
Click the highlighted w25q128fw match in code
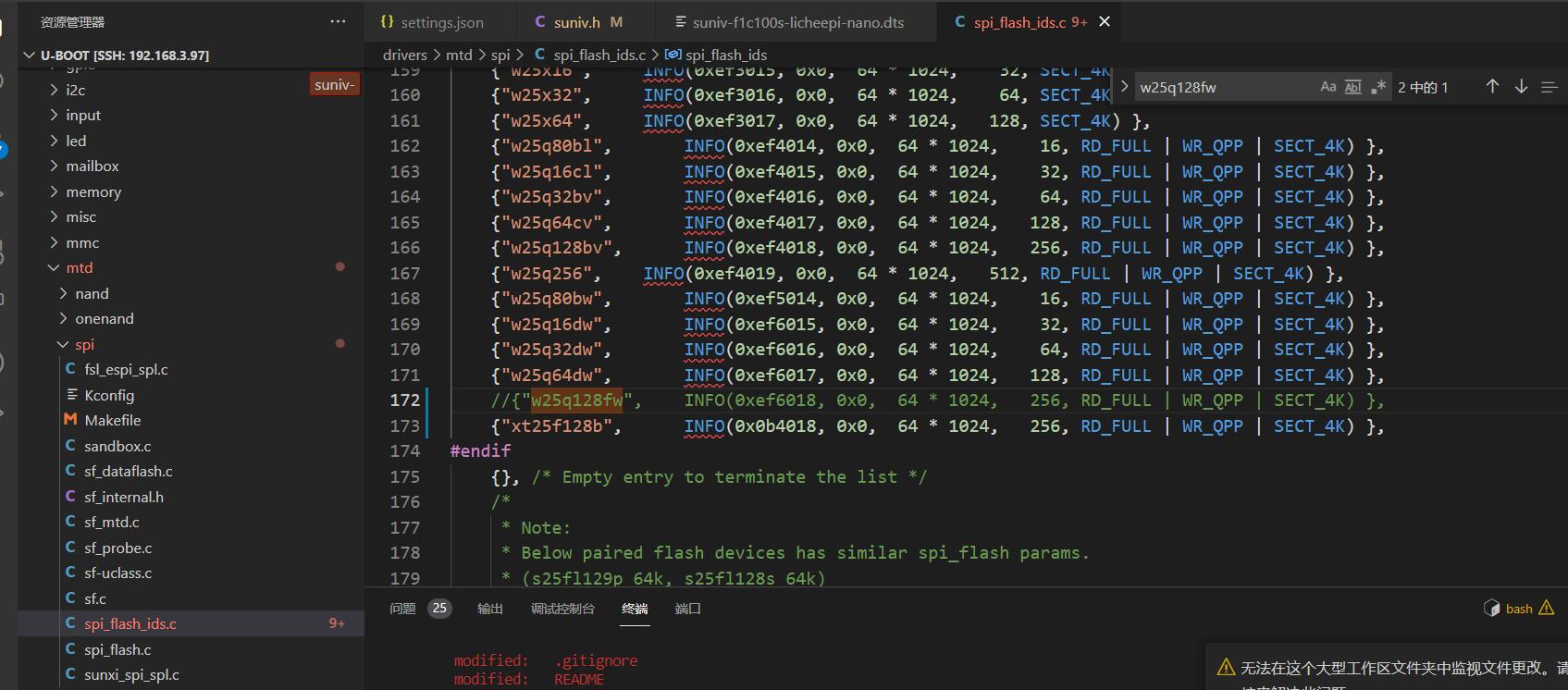click(577, 400)
